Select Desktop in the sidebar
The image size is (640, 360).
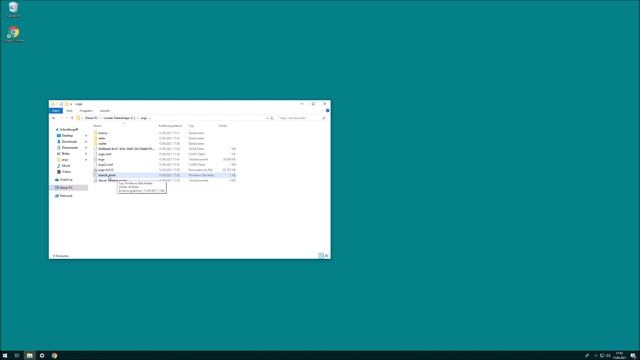click(x=67, y=136)
